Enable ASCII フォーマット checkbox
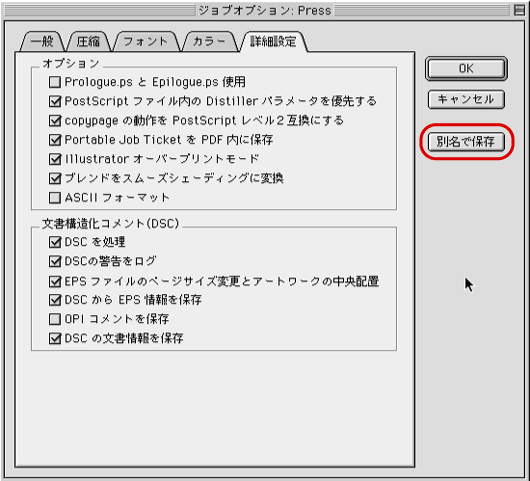Image resolution: width=530 pixels, height=481 pixels. click(55, 197)
